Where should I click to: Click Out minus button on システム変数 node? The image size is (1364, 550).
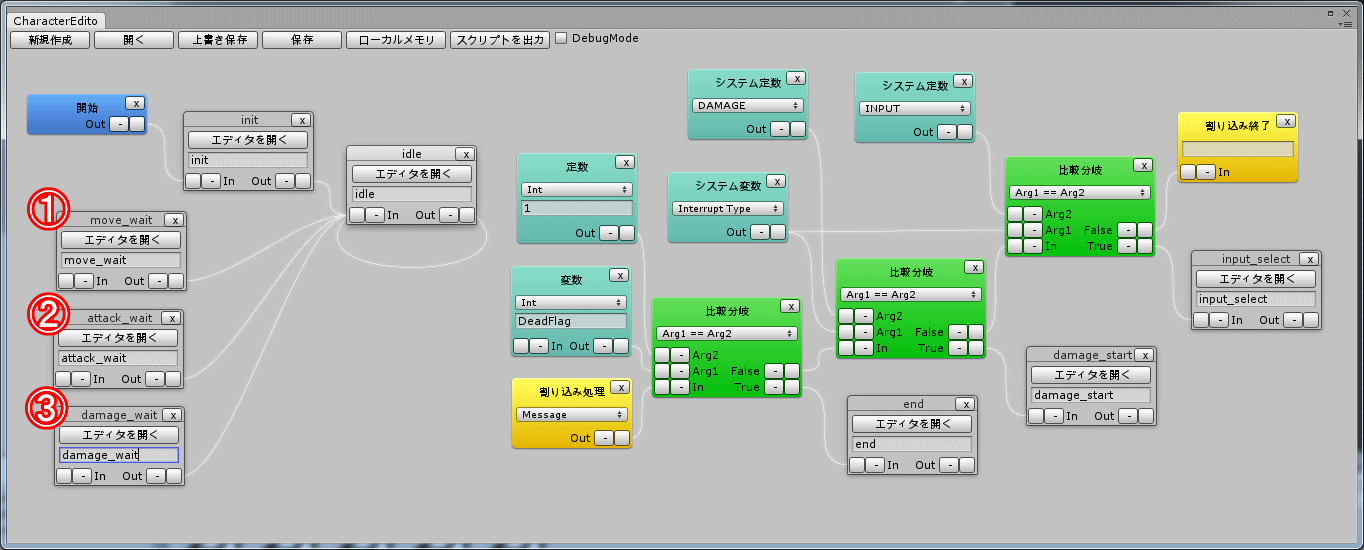pos(758,232)
